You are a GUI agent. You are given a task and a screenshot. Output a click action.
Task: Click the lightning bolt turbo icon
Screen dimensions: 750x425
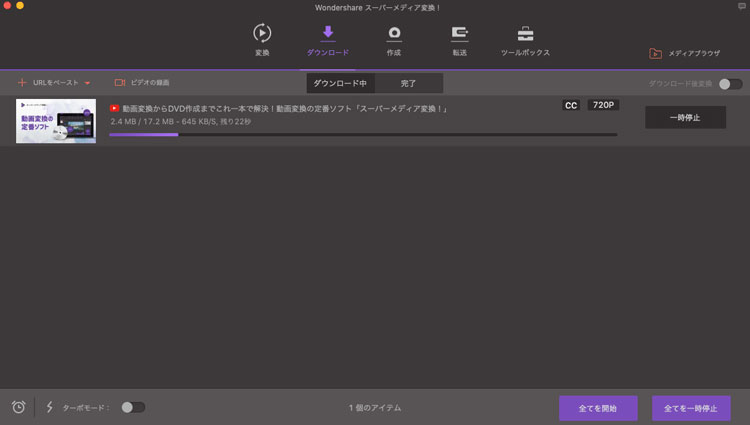click(x=49, y=407)
